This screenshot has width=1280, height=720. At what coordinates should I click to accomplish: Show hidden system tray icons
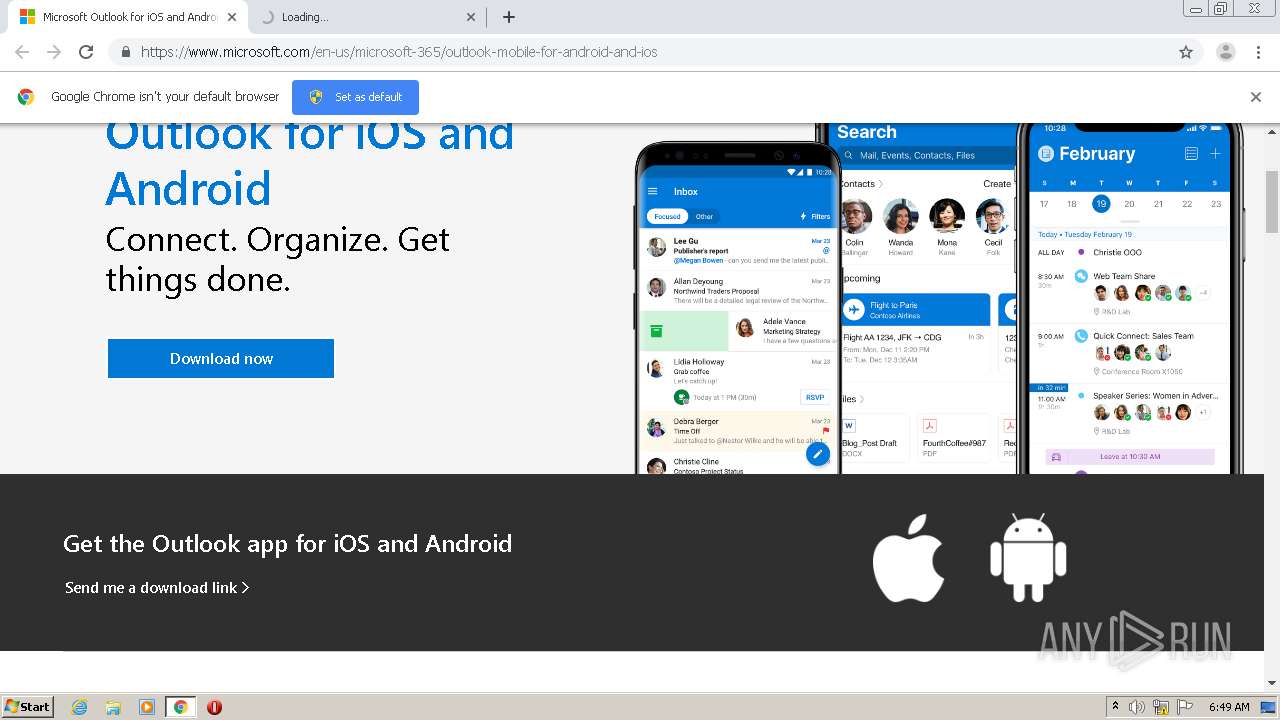[x=1115, y=707]
